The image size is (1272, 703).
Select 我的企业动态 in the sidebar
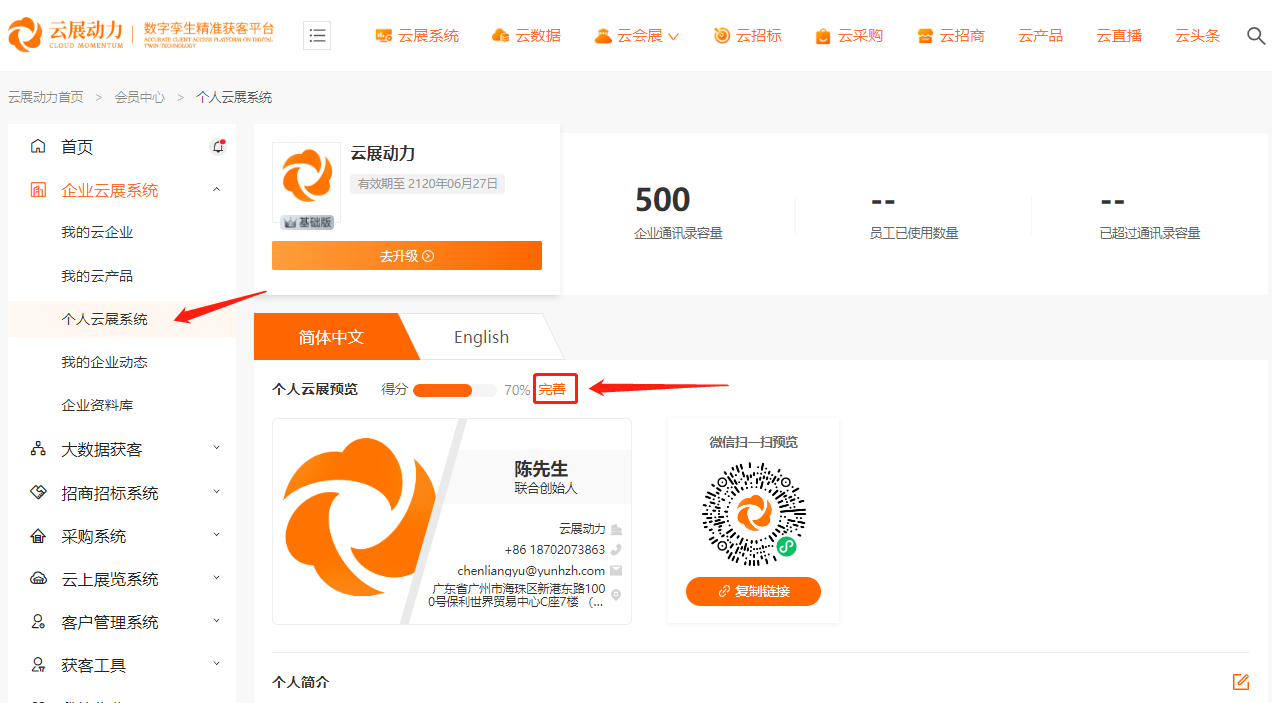click(104, 362)
